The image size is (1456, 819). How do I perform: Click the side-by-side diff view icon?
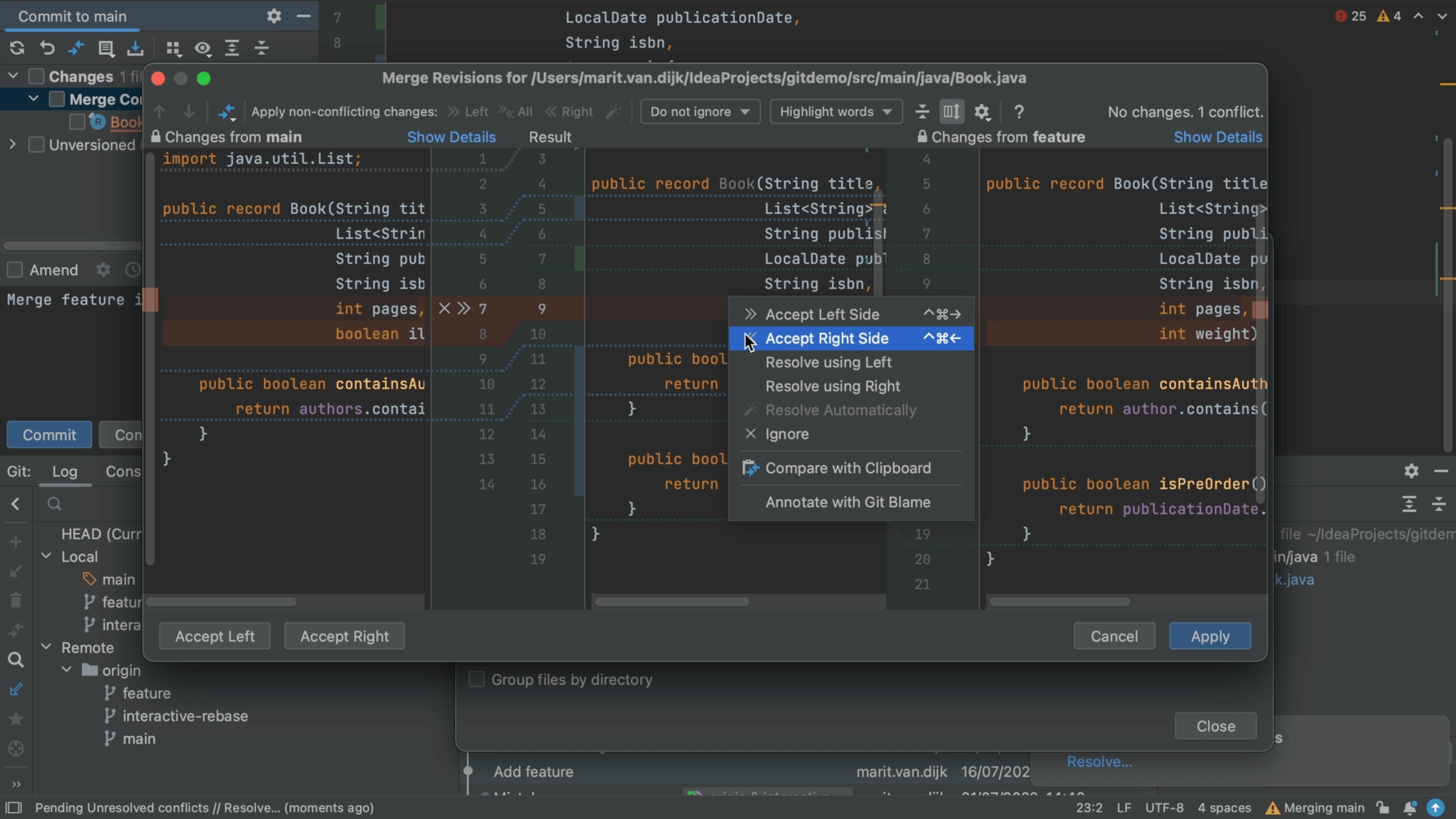pyautogui.click(x=951, y=111)
